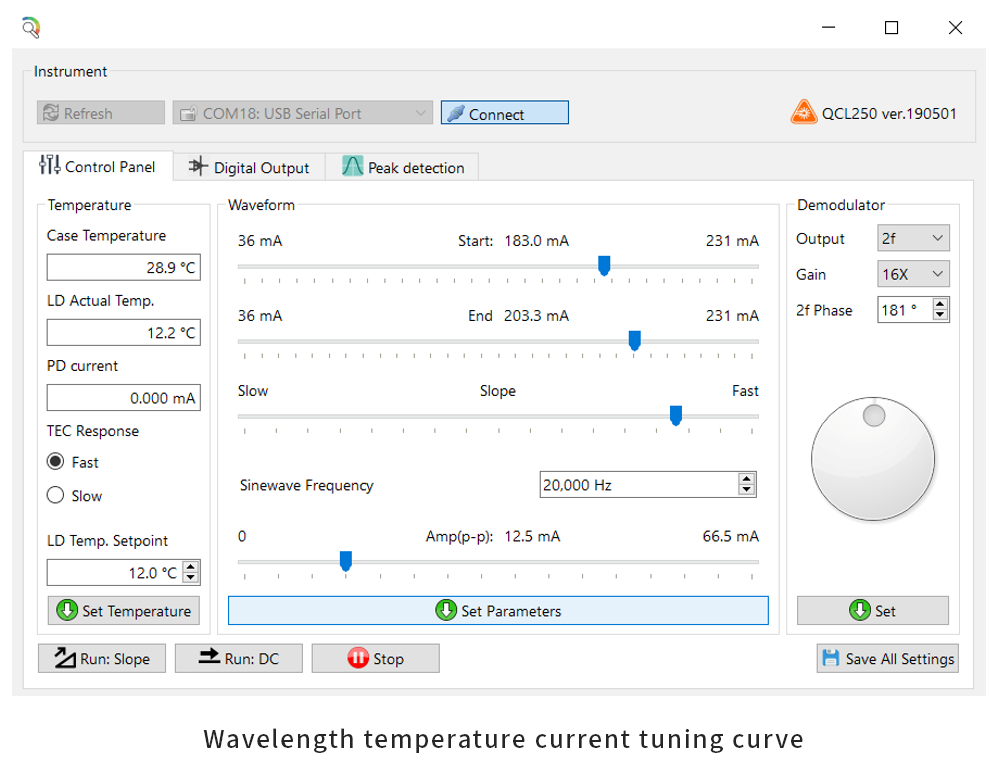Increase LD Temp. Setpoint using up arrow
Viewport: 993px width, 777px height.
192,567
